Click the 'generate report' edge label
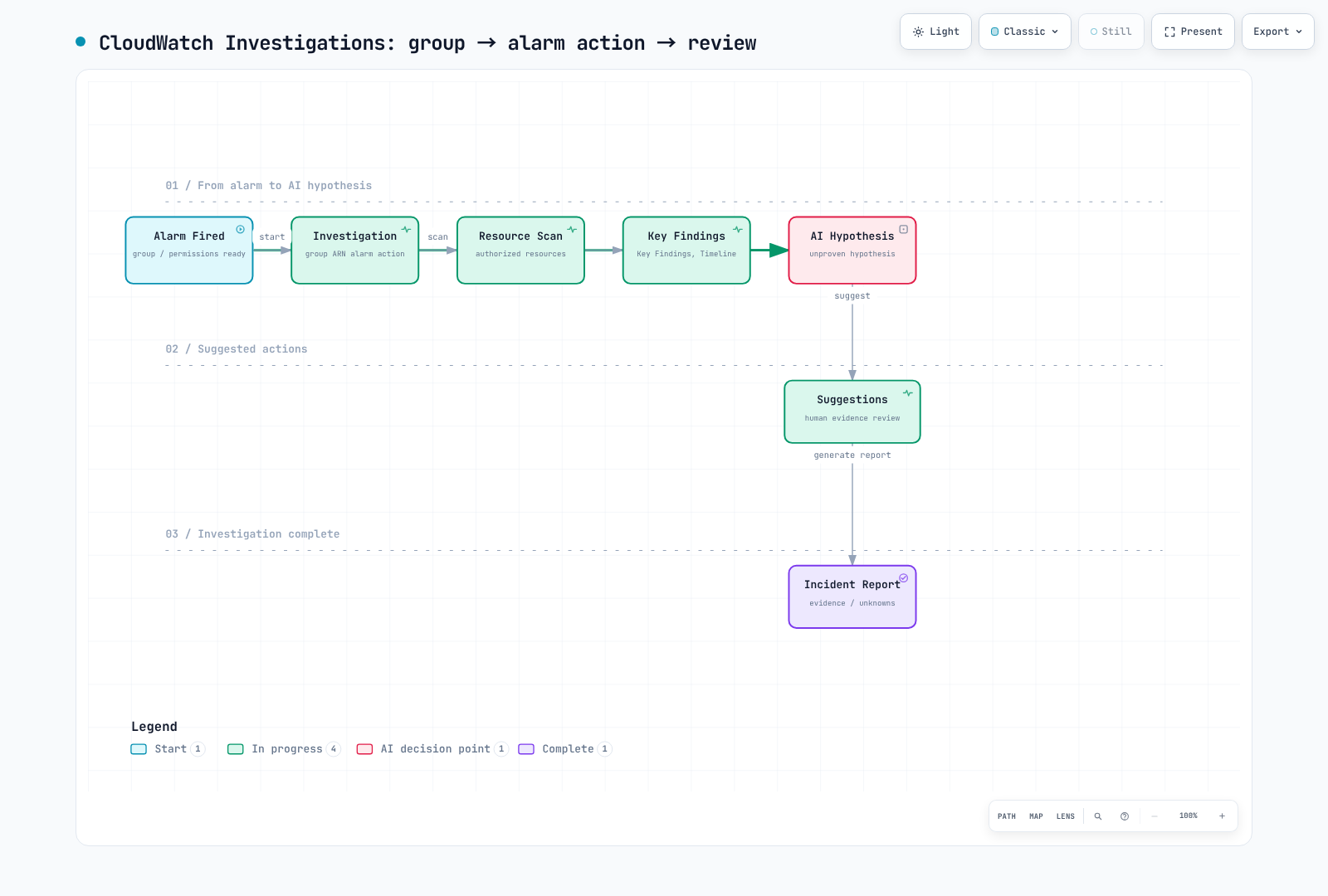The image size is (1328, 896). click(x=852, y=455)
